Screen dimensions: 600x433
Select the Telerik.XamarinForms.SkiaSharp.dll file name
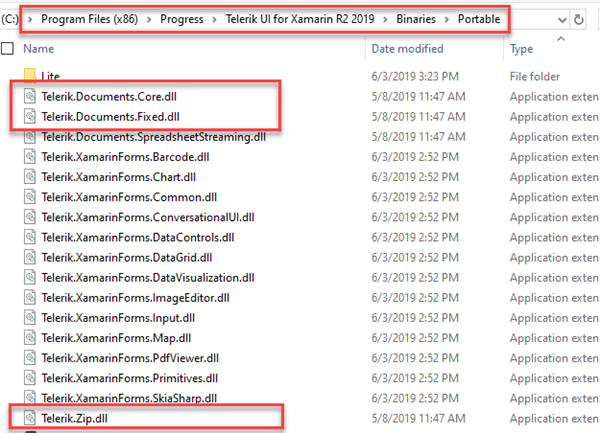129,398
